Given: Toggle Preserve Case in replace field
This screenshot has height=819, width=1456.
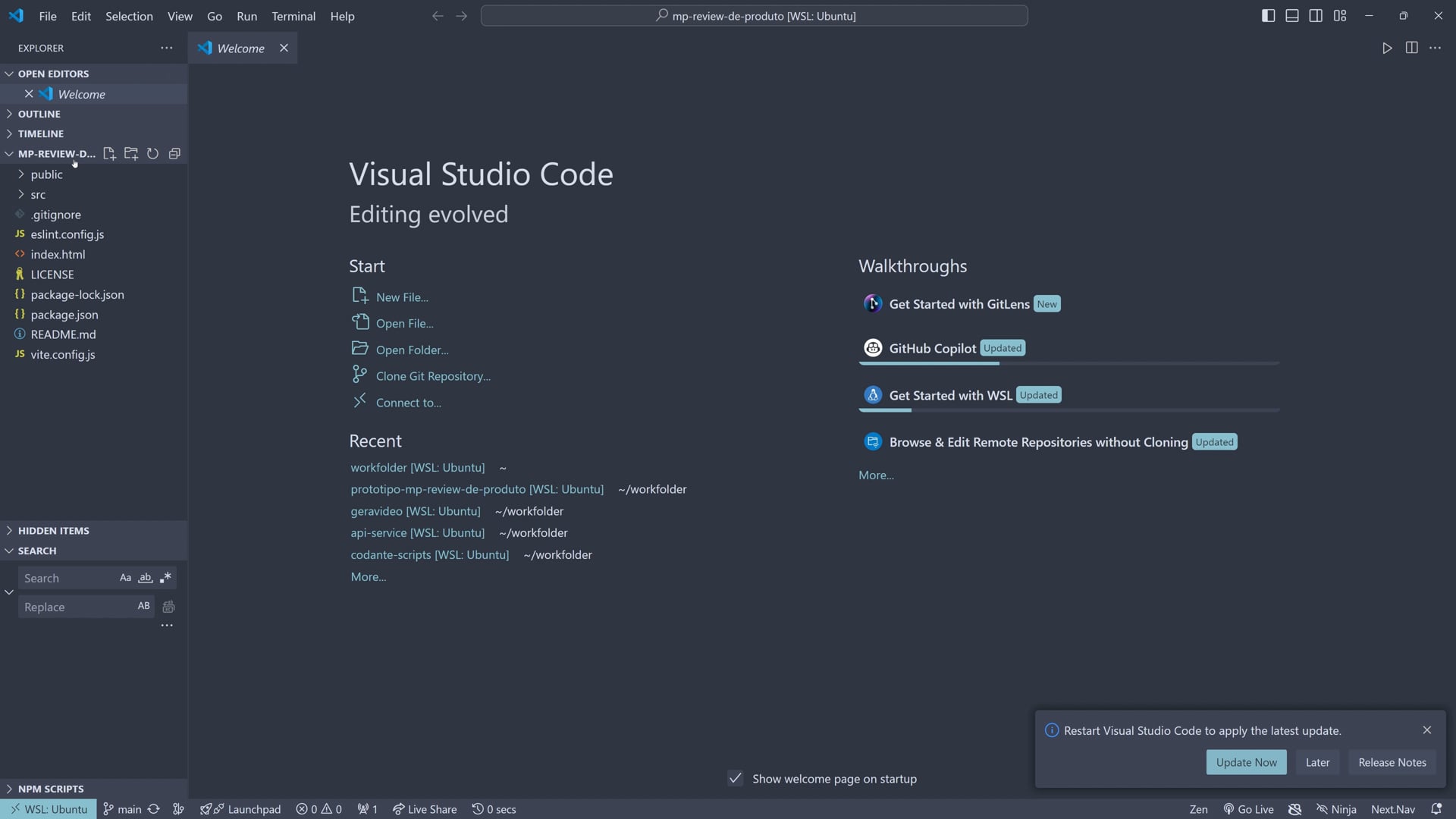Looking at the screenshot, I should tap(143, 606).
